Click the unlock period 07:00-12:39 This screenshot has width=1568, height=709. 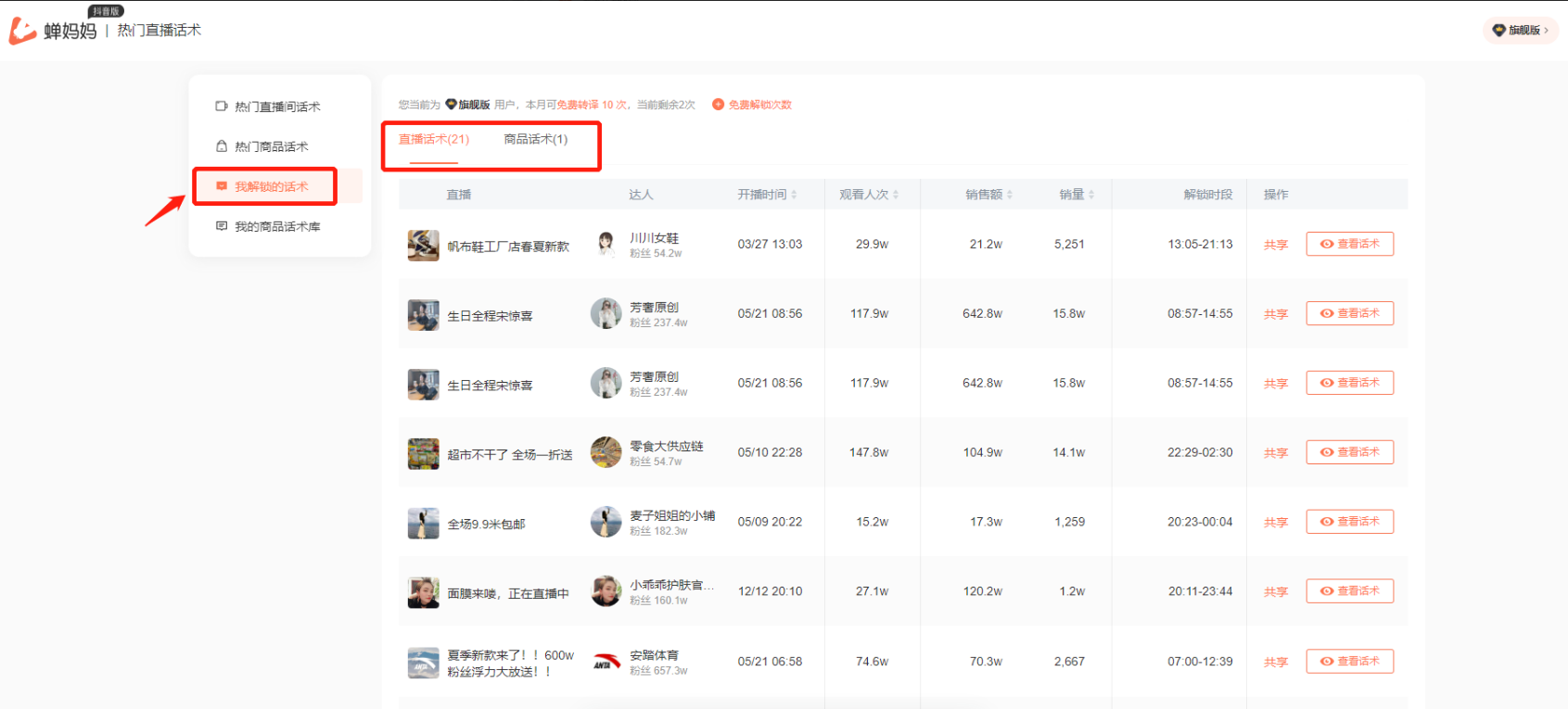[1200, 662]
